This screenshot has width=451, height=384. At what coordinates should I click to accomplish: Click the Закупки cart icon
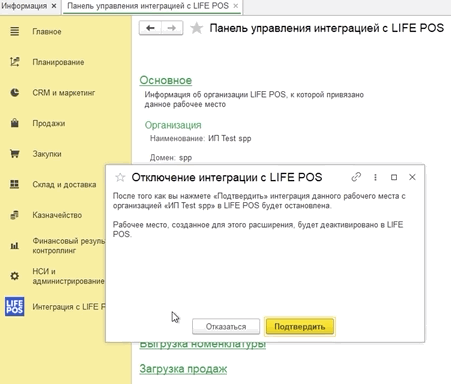pyautogui.click(x=14, y=154)
